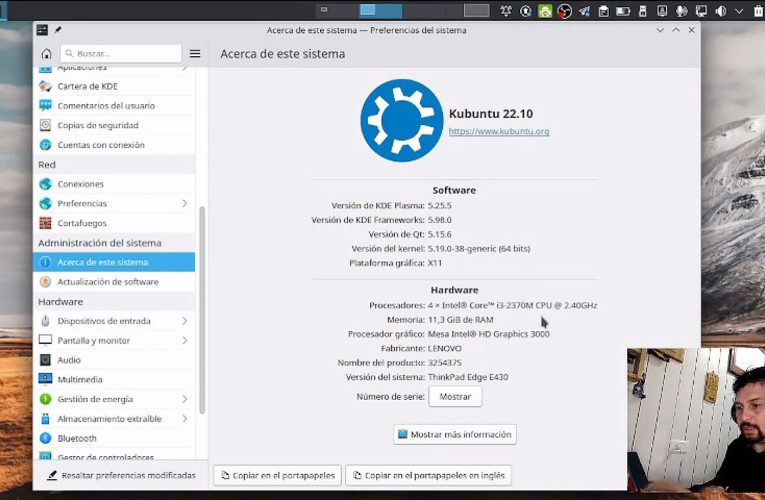Image resolution: width=765 pixels, height=500 pixels.
Task: Click Copiar en el portapapeles
Action: pos(277,475)
